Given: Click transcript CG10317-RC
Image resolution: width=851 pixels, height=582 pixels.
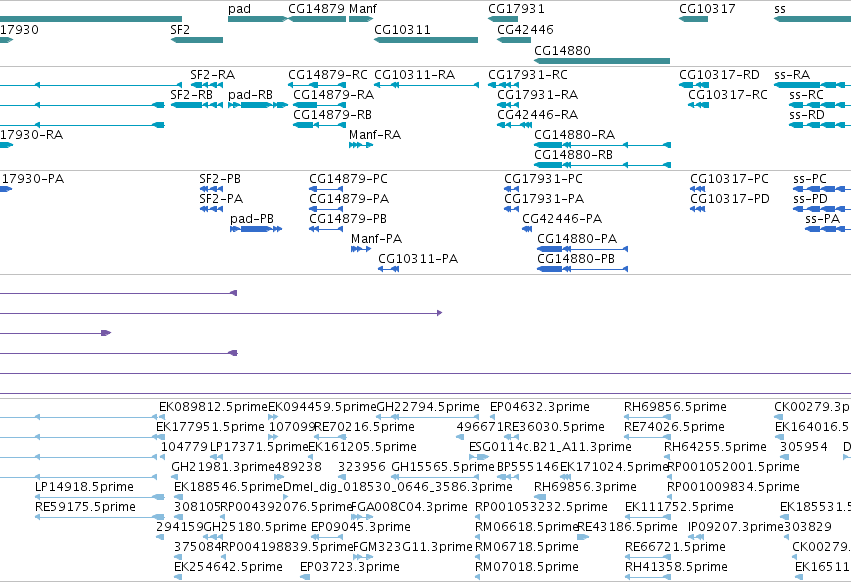Looking at the screenshot, I should coord(698,105).
